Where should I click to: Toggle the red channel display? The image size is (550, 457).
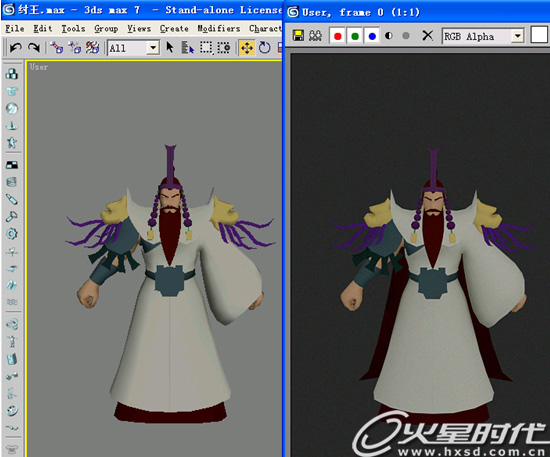pos(337,36)
